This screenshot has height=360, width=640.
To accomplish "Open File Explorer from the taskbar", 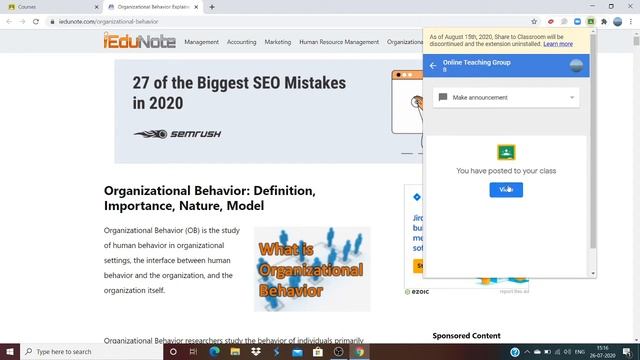I will click(235, 351).
